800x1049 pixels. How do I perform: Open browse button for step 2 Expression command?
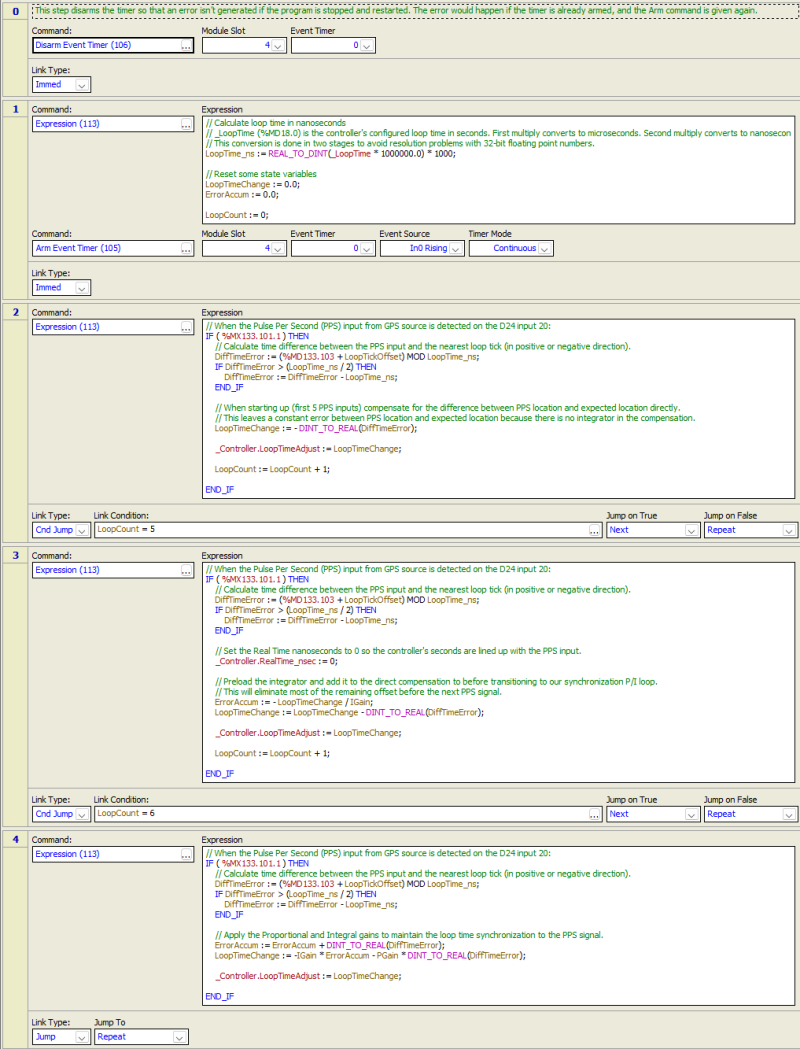pyautogui.click(x=186, y=327)
